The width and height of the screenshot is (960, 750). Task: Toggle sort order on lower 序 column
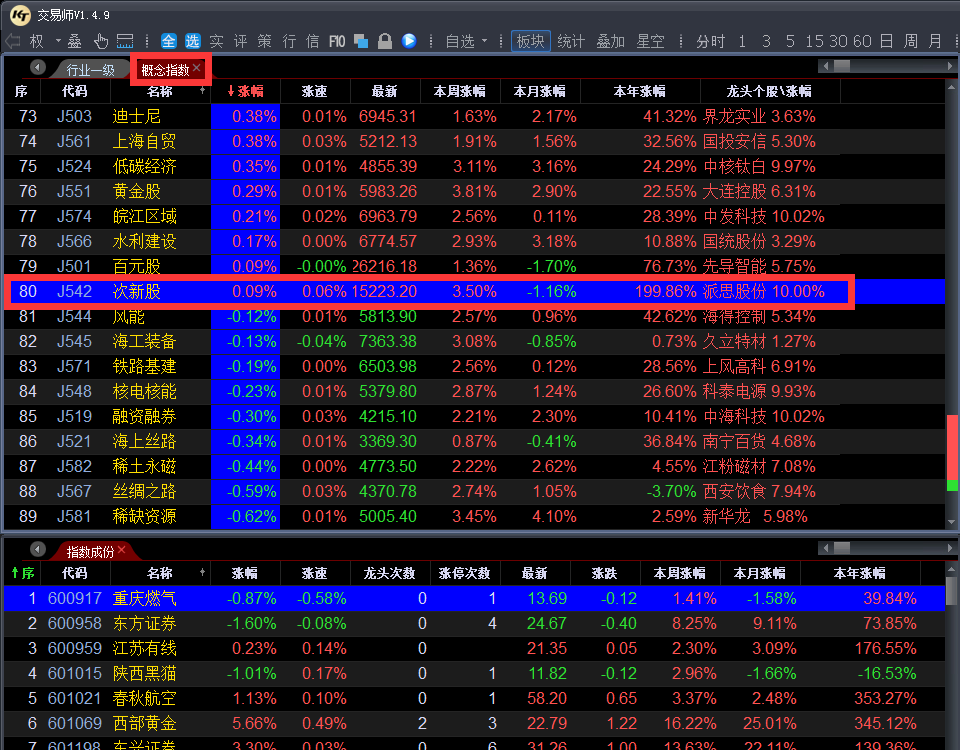(x=22, y=573)
